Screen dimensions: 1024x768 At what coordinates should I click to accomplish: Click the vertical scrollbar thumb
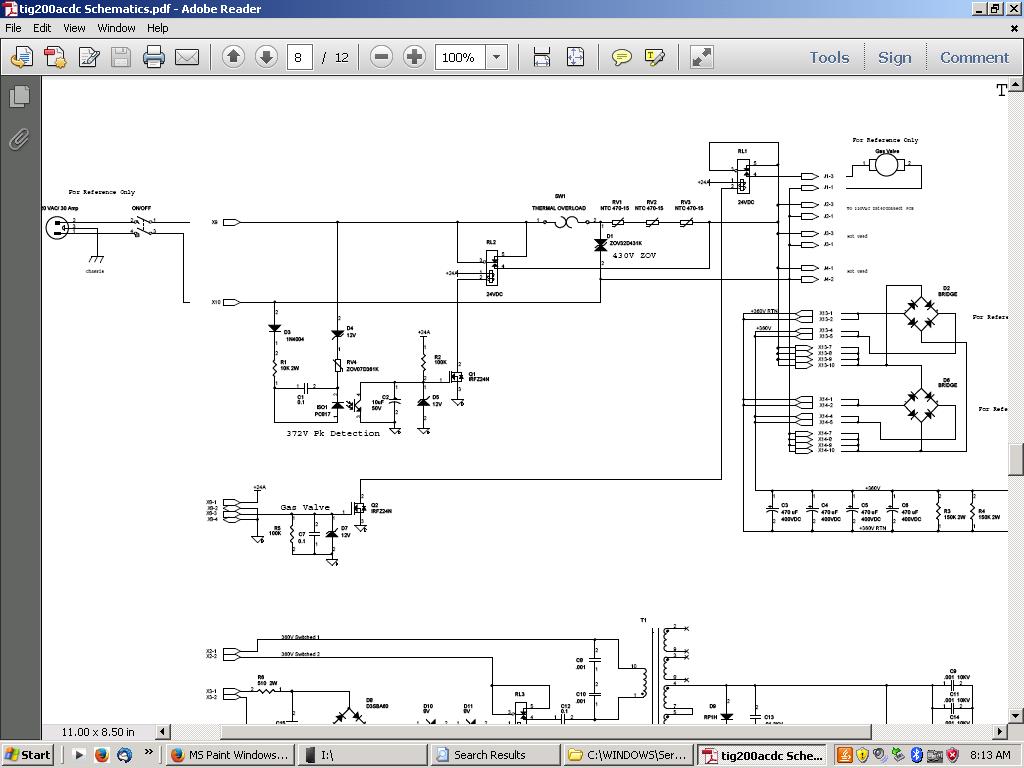(x=1016, y=460)
